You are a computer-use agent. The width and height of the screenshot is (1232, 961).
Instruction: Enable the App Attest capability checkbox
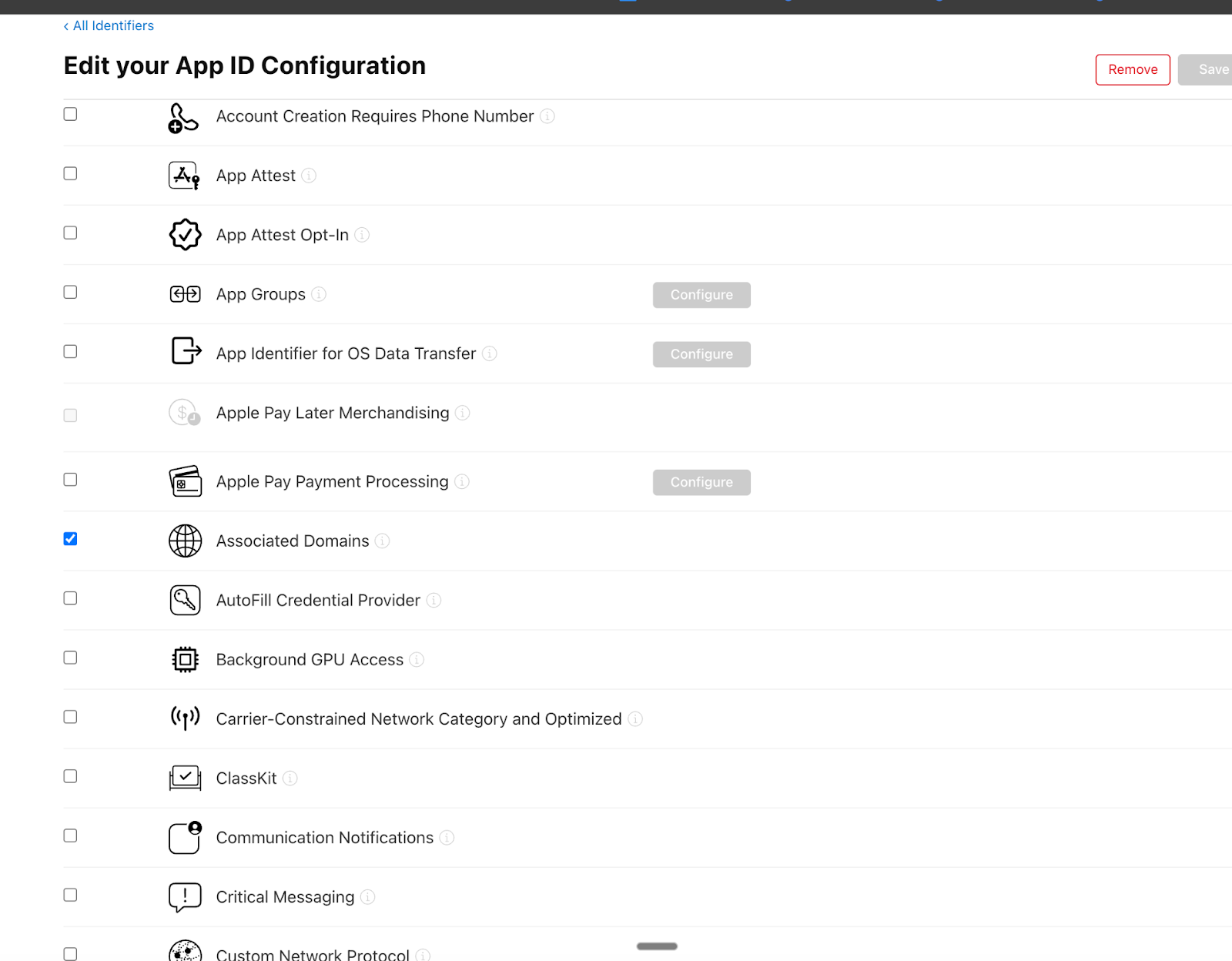click(x=70, y=173)
